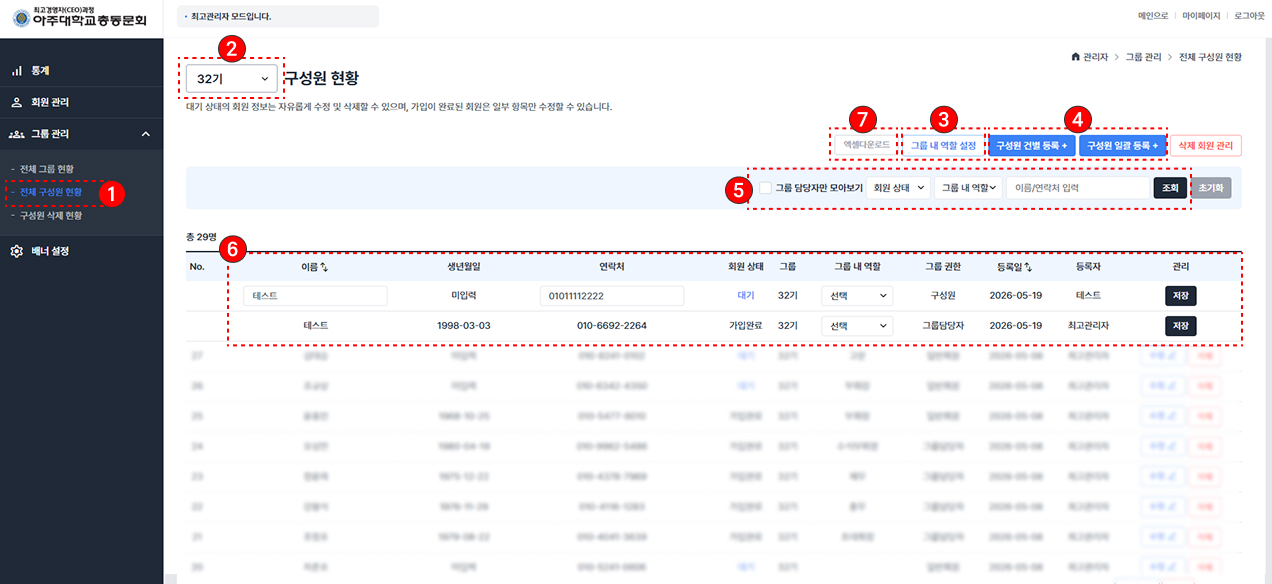Focus the 이름/연락처 입력 search field
Image resolution: width=1272 pixels, height=584 pixels.
point(1078,187)
